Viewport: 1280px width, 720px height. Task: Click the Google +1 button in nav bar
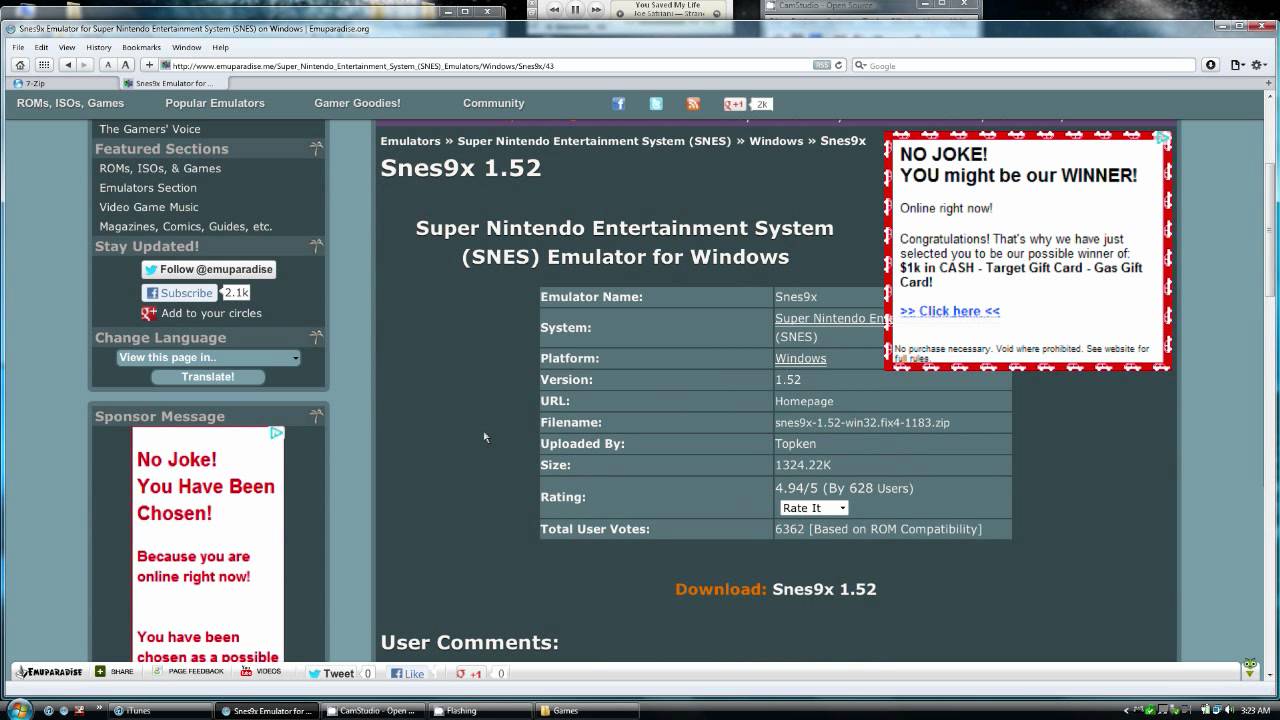click(x=735, y=104)
